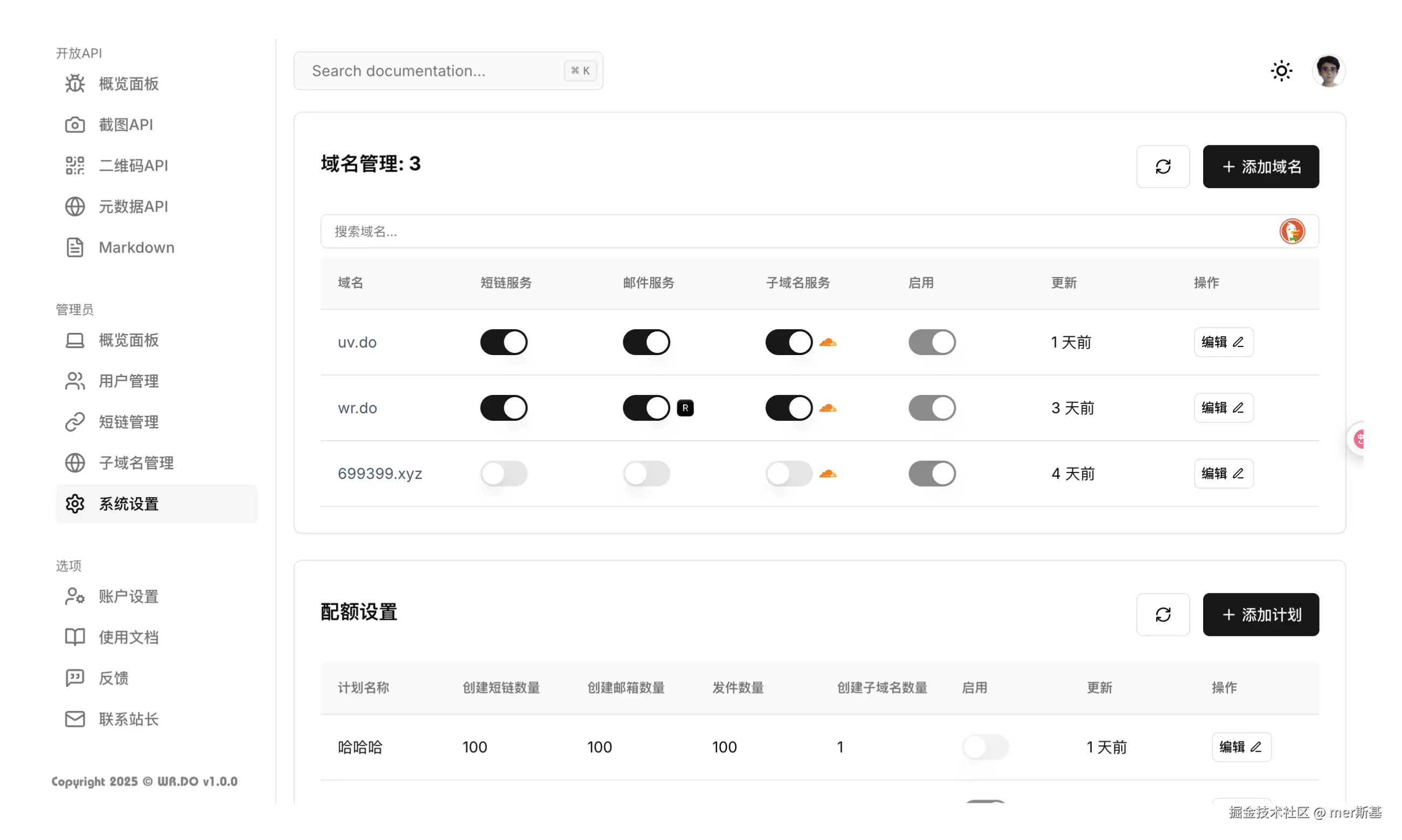Enable 邮件服务 toggle for 699399.xyz
The height and width of the screenshot is (840, 1402).
647,474
